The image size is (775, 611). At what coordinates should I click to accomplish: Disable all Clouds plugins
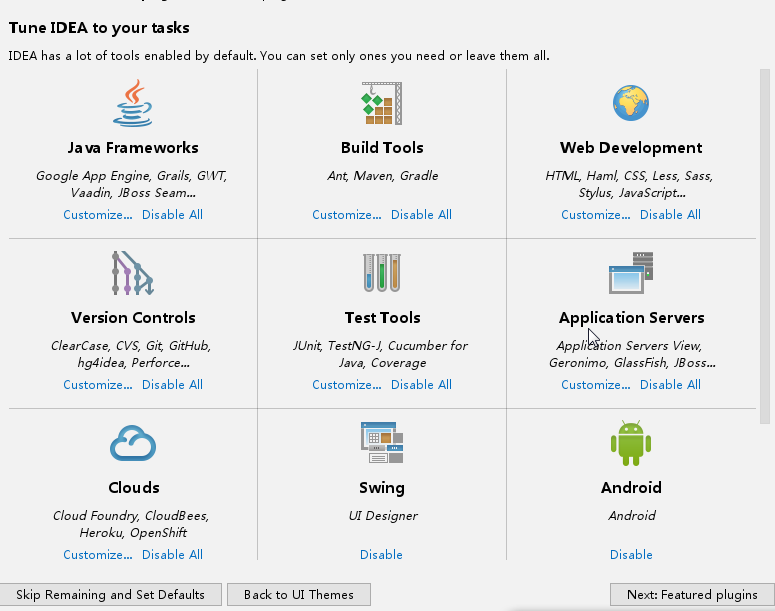point(172,555)
